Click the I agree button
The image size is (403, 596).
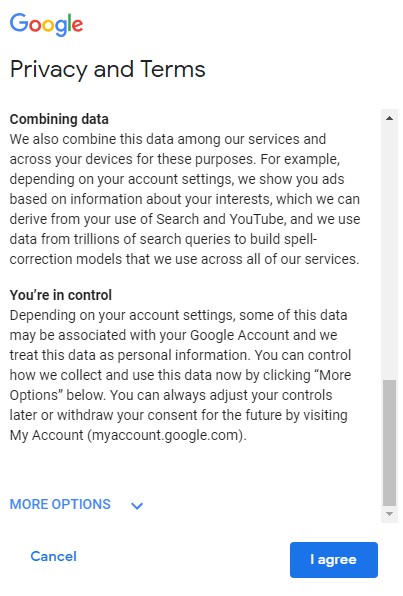334,560
